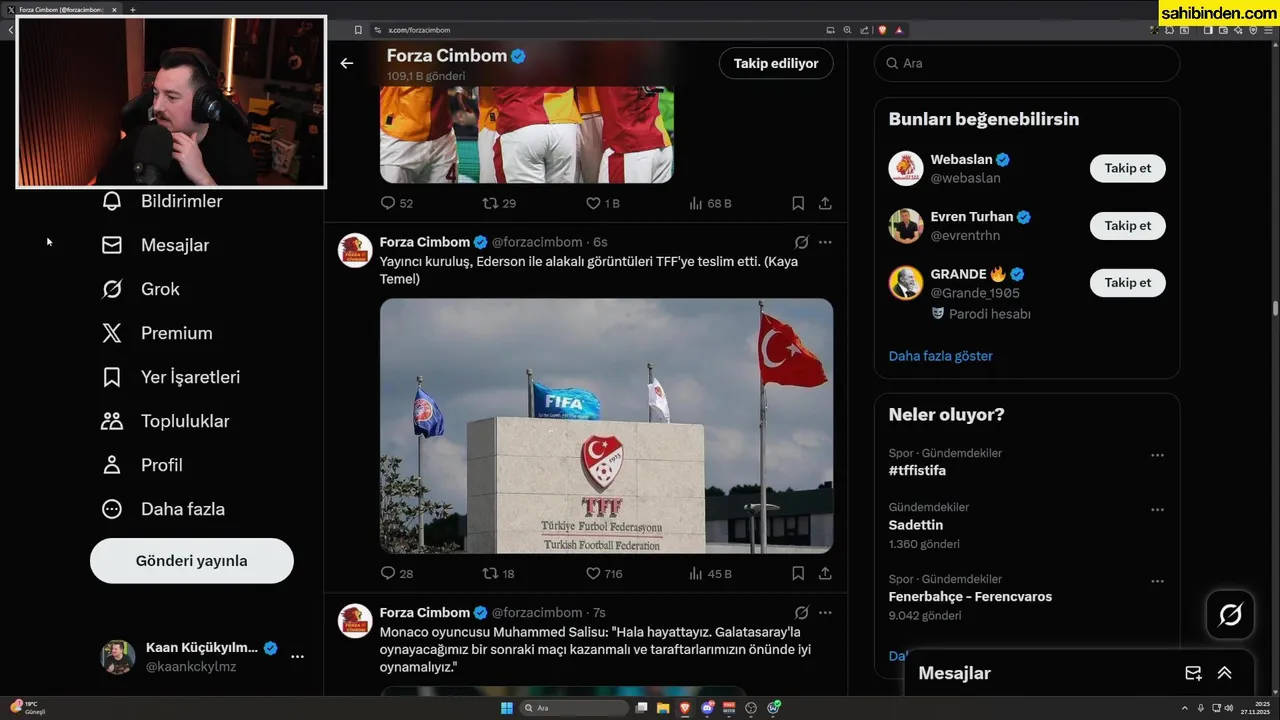
Task: Repost icon with 29 on top post
Action: click(490, 203)
